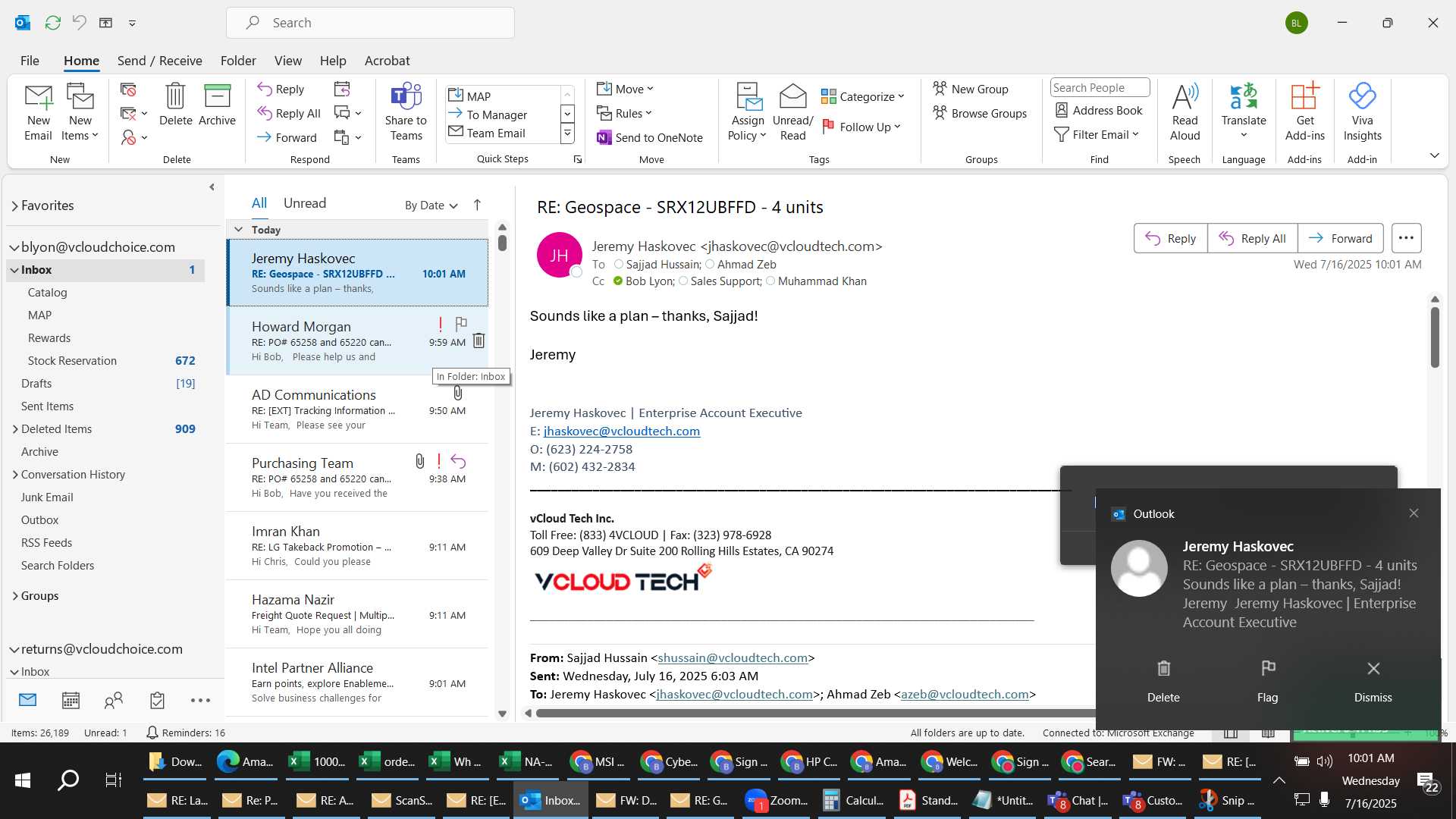Click the Send to OneNote icon
1456x819 pixels.
[650, 137]
